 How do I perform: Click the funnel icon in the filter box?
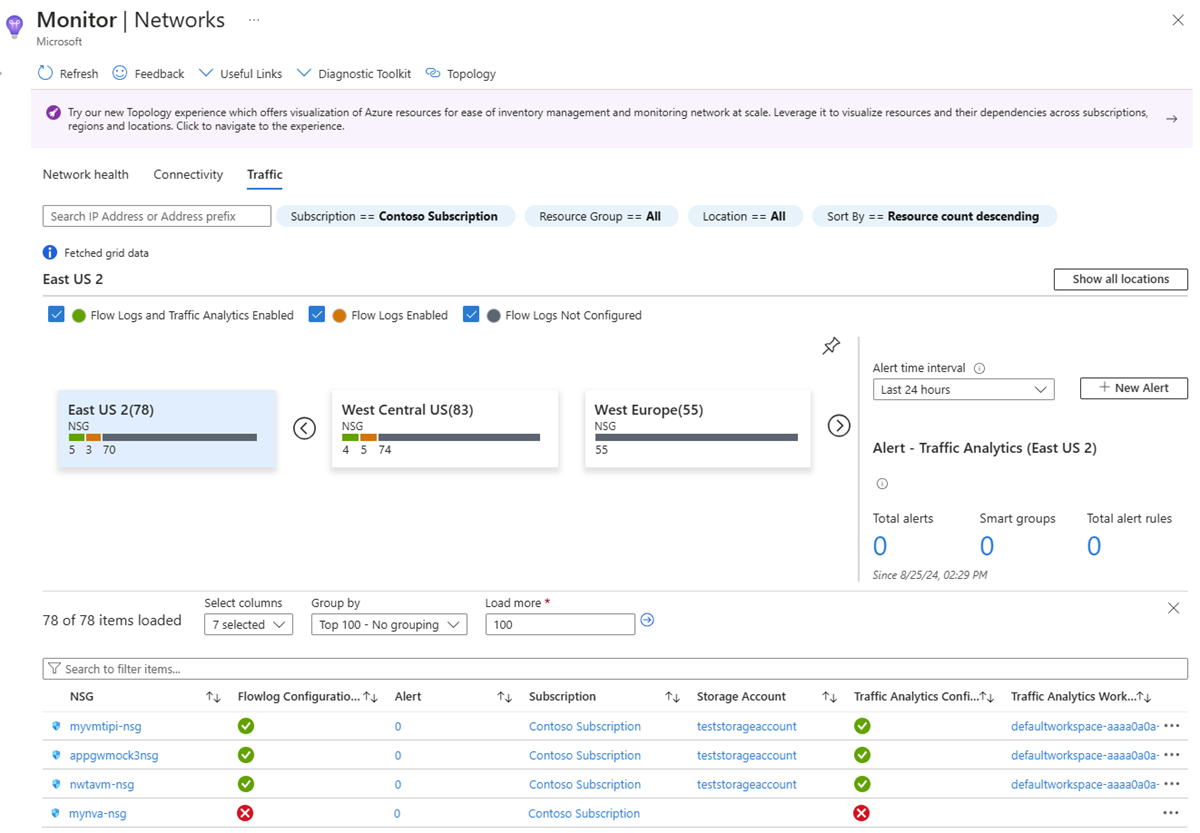pyautogui.click(x=55, y=668)
